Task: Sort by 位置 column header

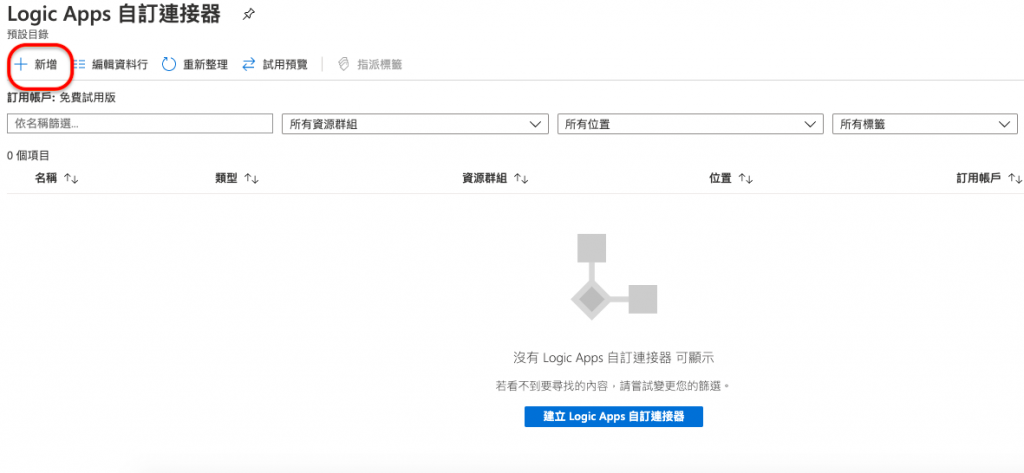Action: pos(731,178)
